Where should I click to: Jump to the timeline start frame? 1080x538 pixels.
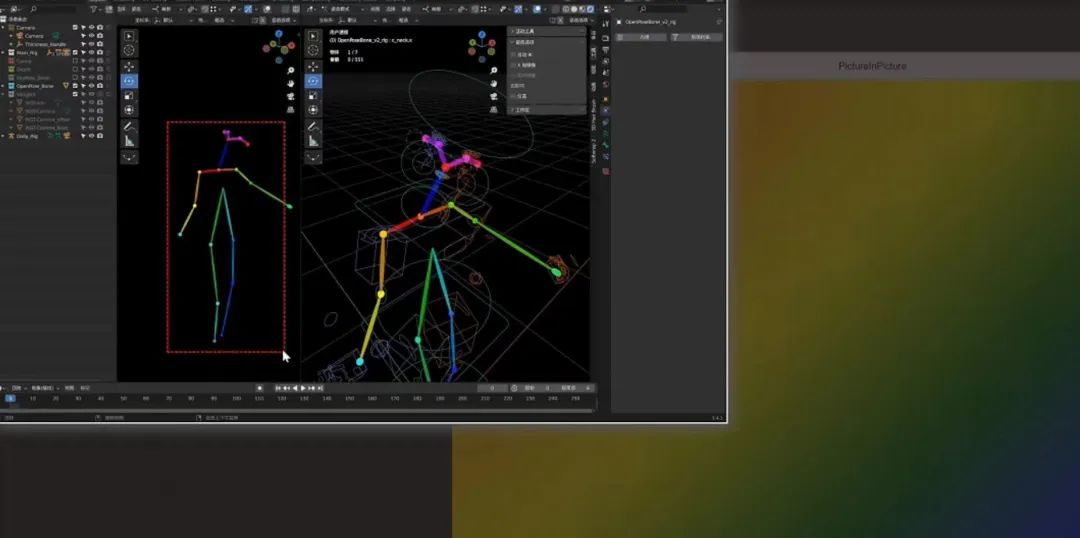278,389
